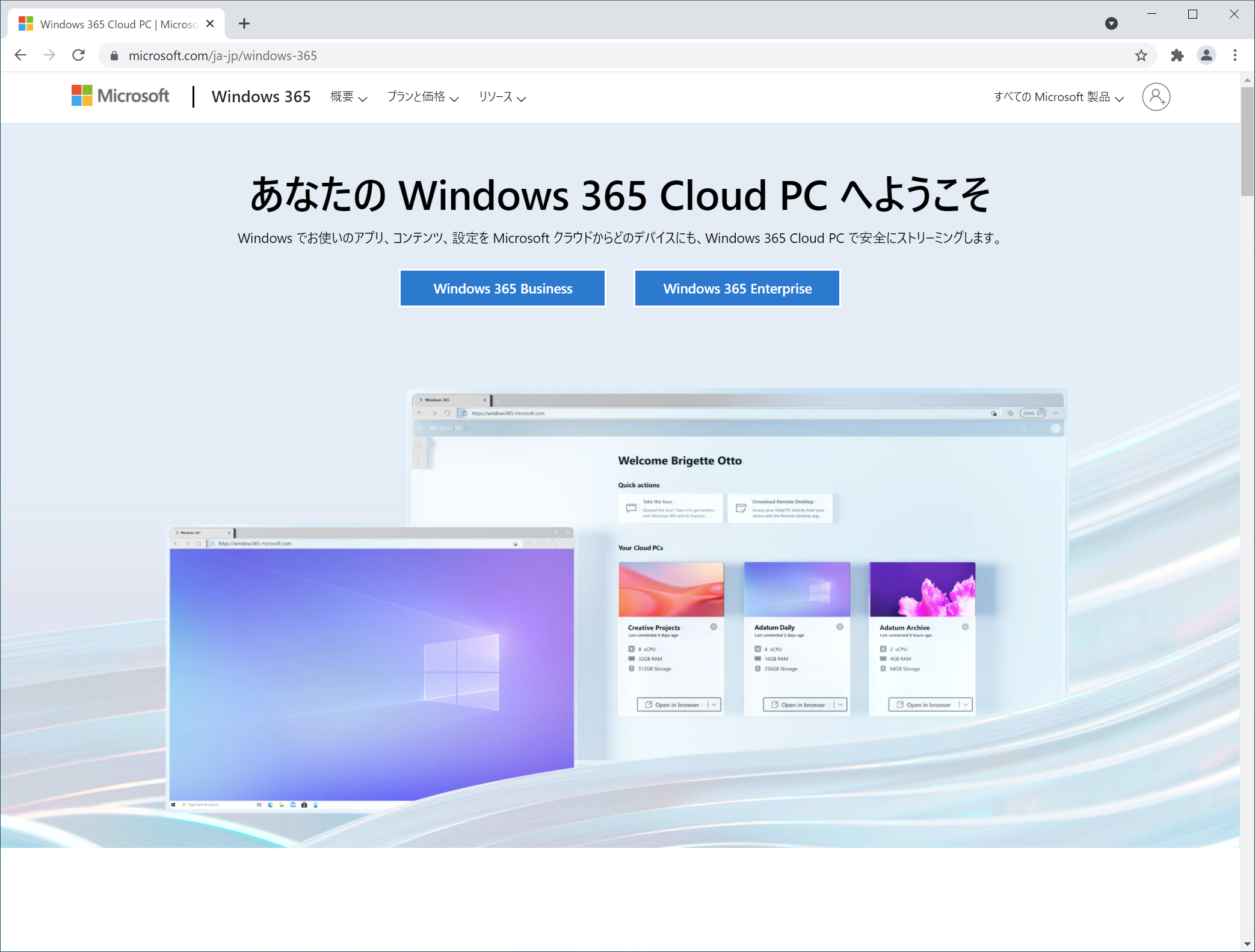The height and width of the screenshot is (952, 1255).
Task: Click the Windows 365 Enterprise button
Action: [737, 289]
